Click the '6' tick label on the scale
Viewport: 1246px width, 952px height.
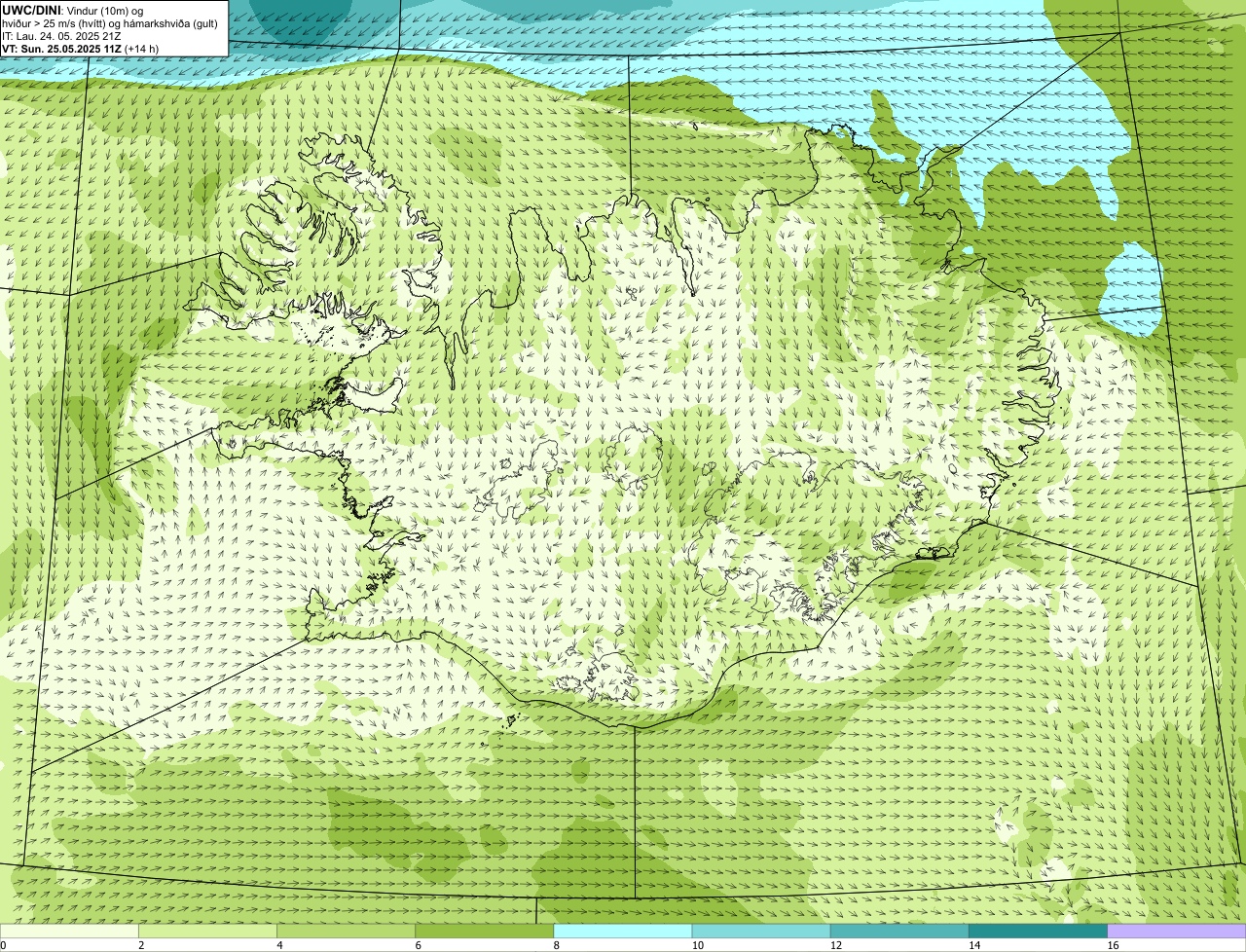point(418,945)
